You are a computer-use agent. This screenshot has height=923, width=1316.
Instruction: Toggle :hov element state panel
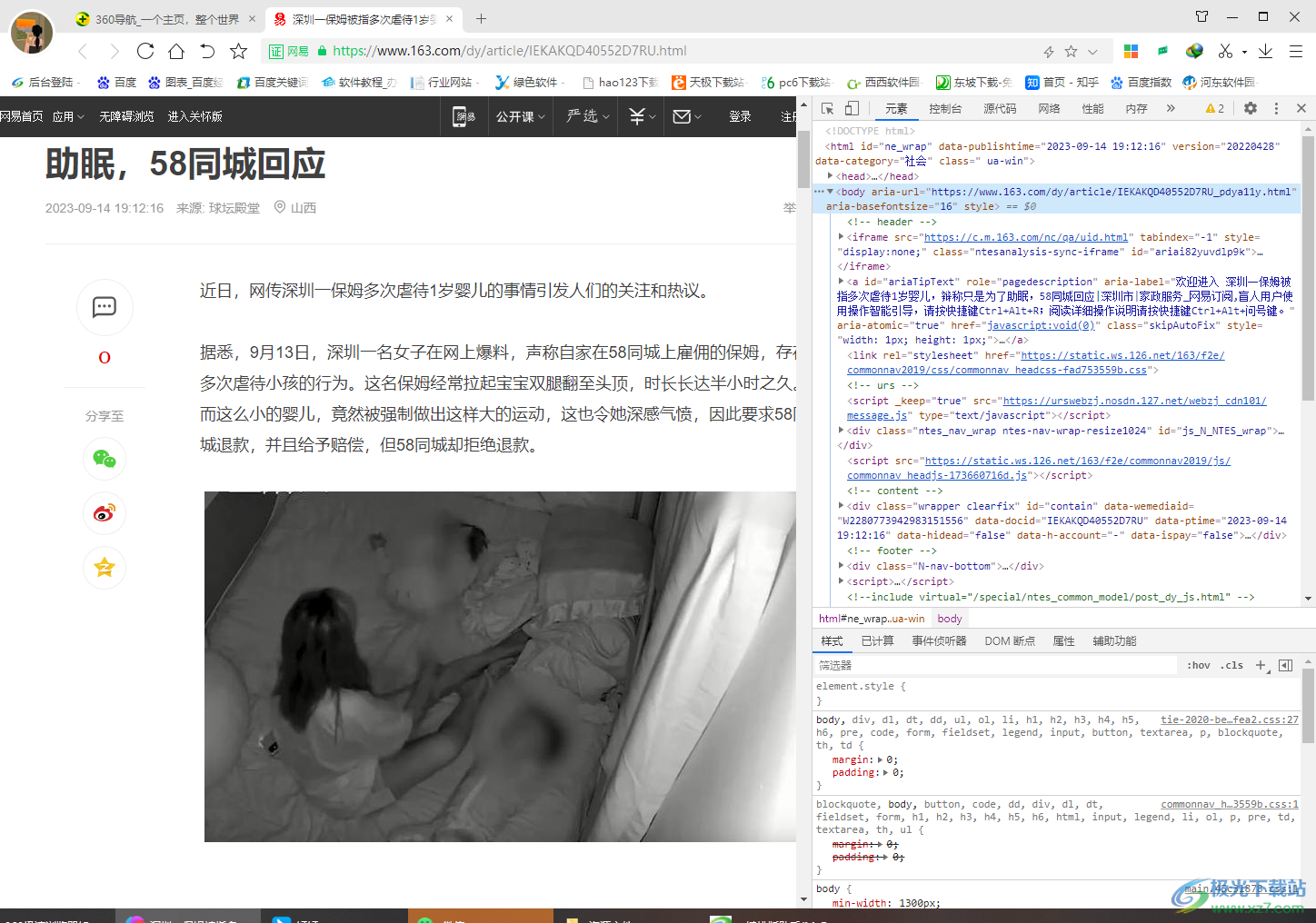(x=1199, y=665)
